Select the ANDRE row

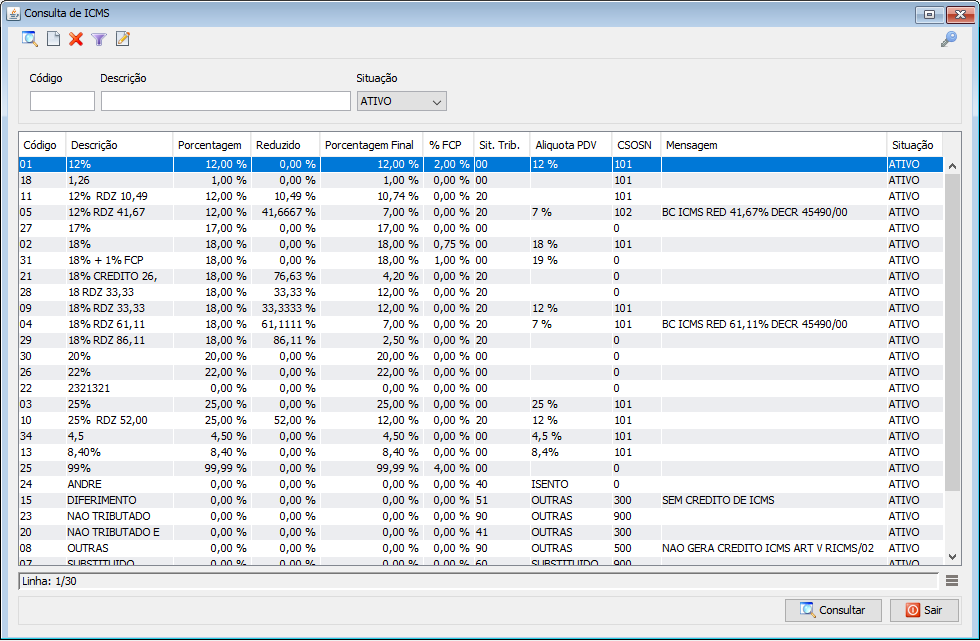tap(481, 484)
